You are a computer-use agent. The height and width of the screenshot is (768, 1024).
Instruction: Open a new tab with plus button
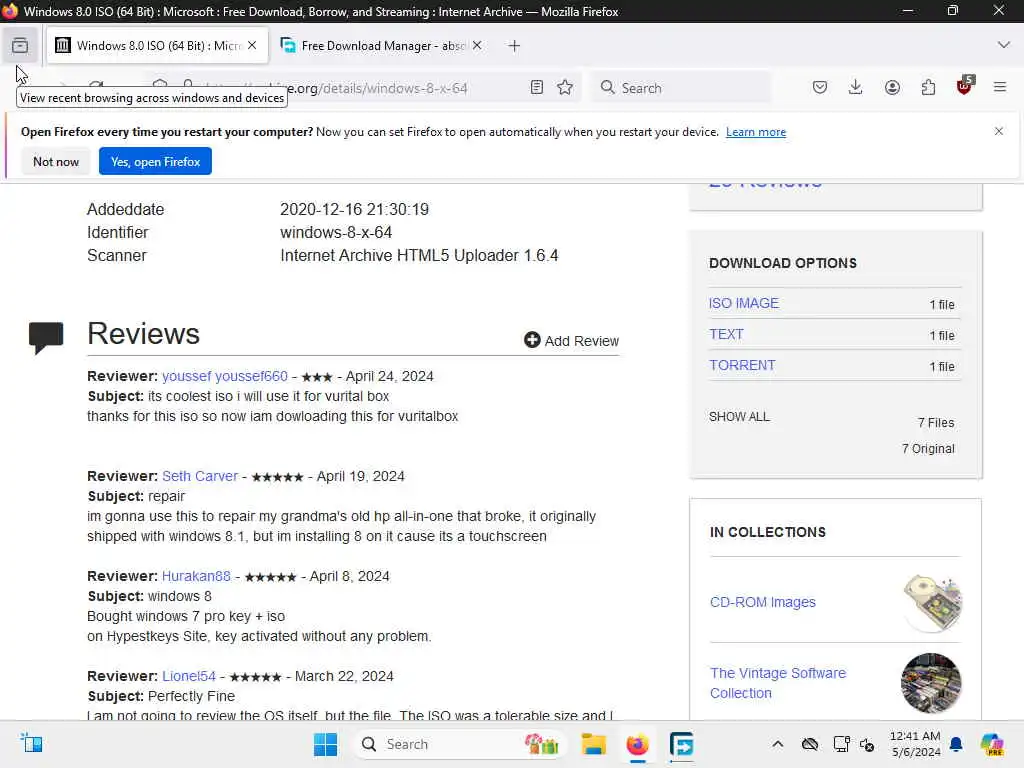click(514, 46)
